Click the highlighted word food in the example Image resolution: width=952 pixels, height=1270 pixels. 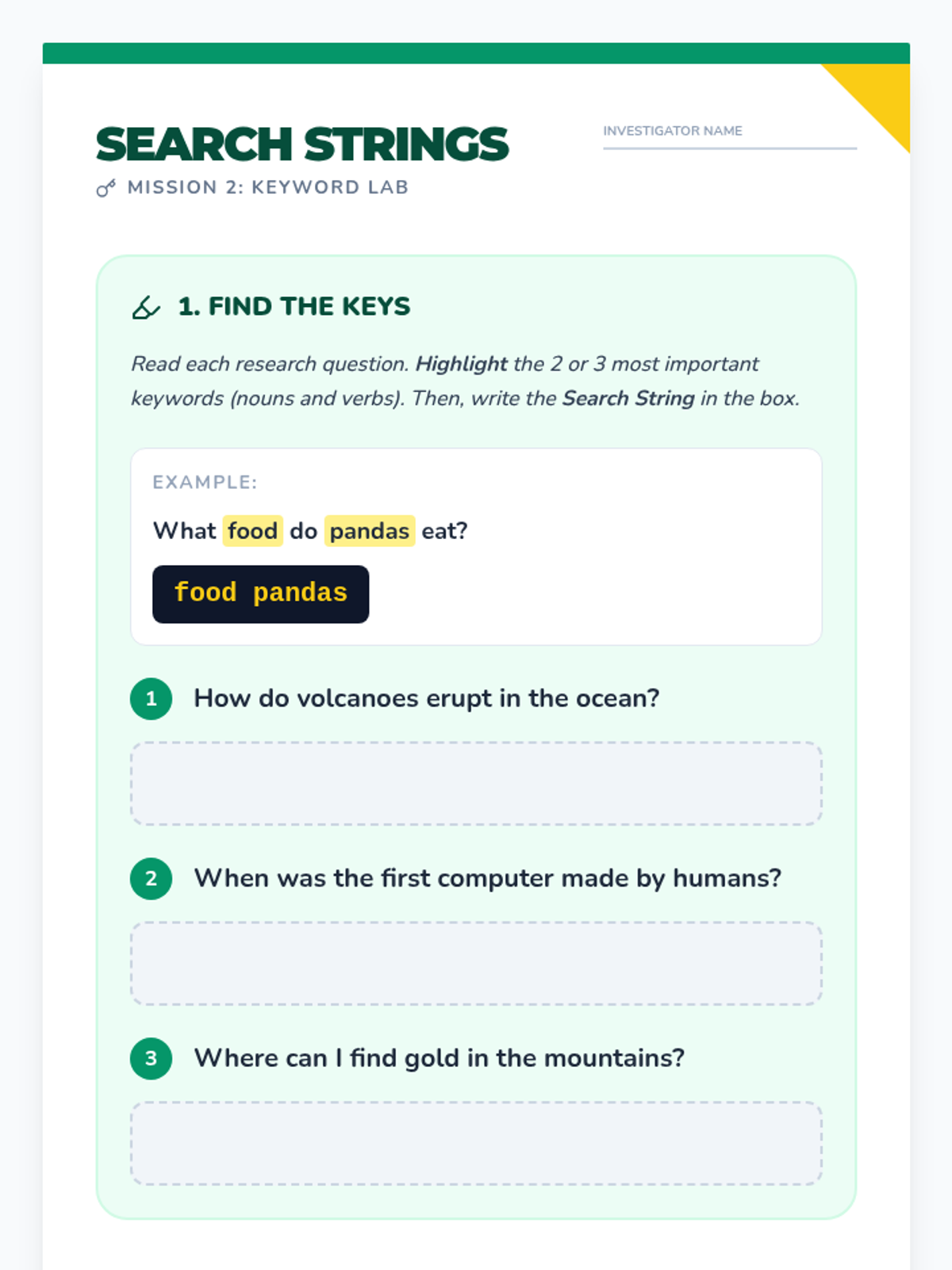[x=252, y=530]
